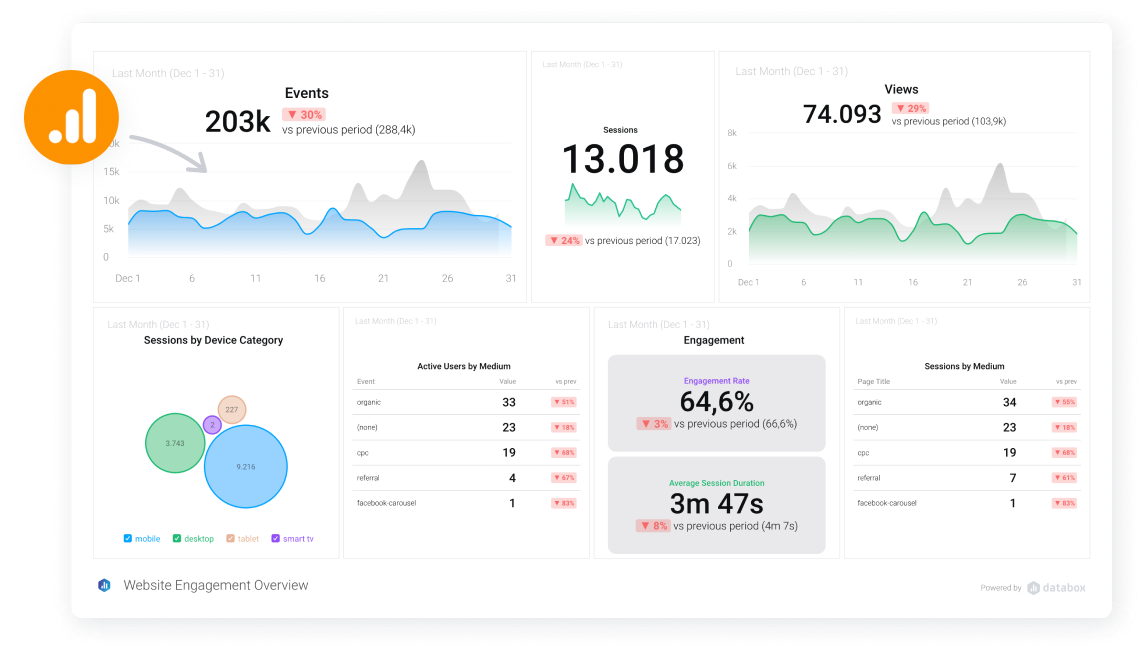The height and width of the screenshot is (649, 1142).
Task: Click the Engagement Rate 3% change badge
Action: (654, 423)
